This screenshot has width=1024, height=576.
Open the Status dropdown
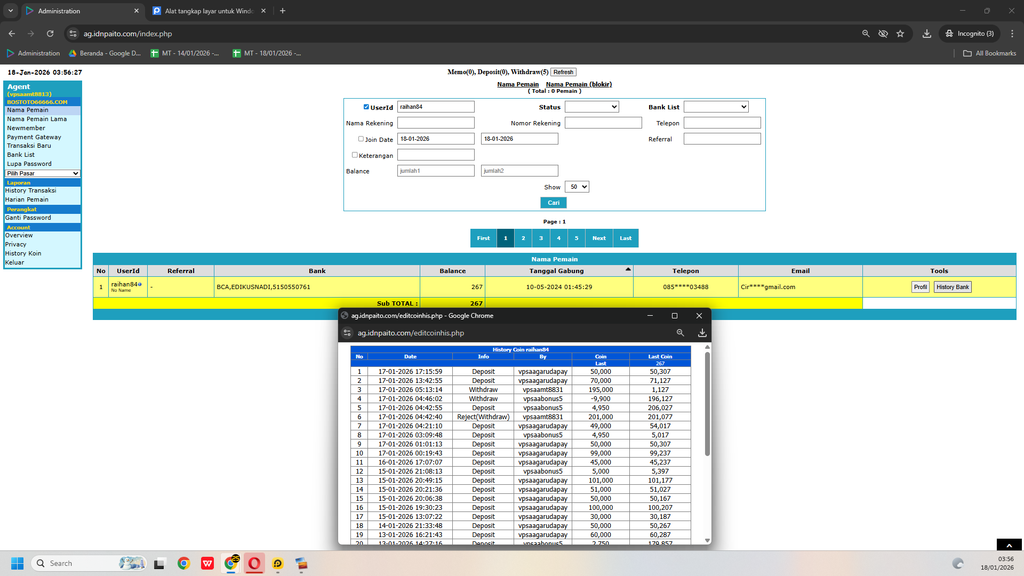pos(592,106)
